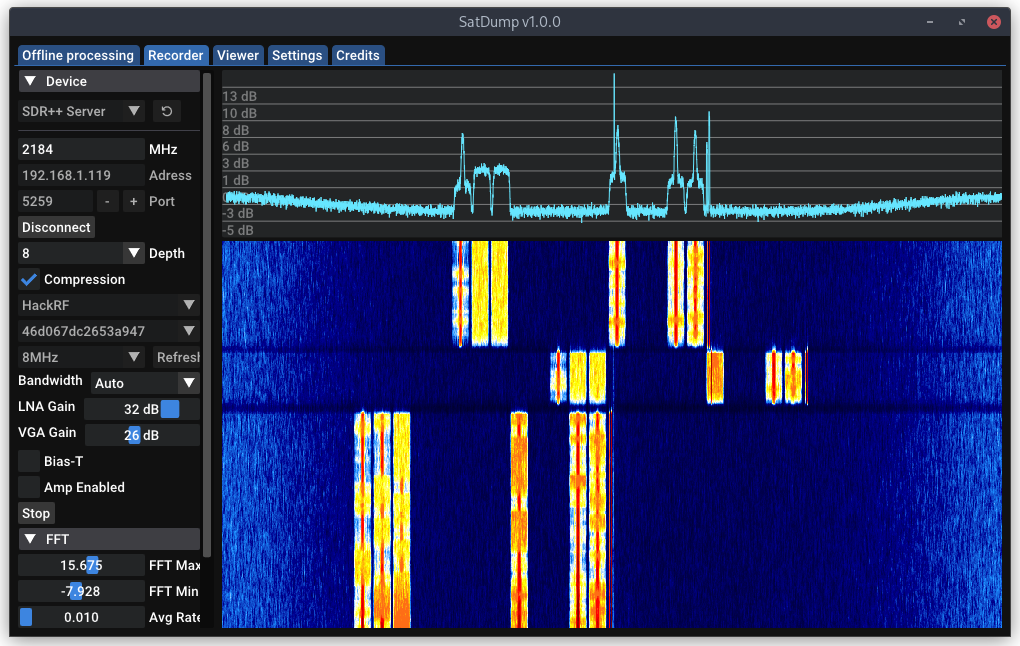
Task: Click the frequency field showing 2184
Action: 81,149
